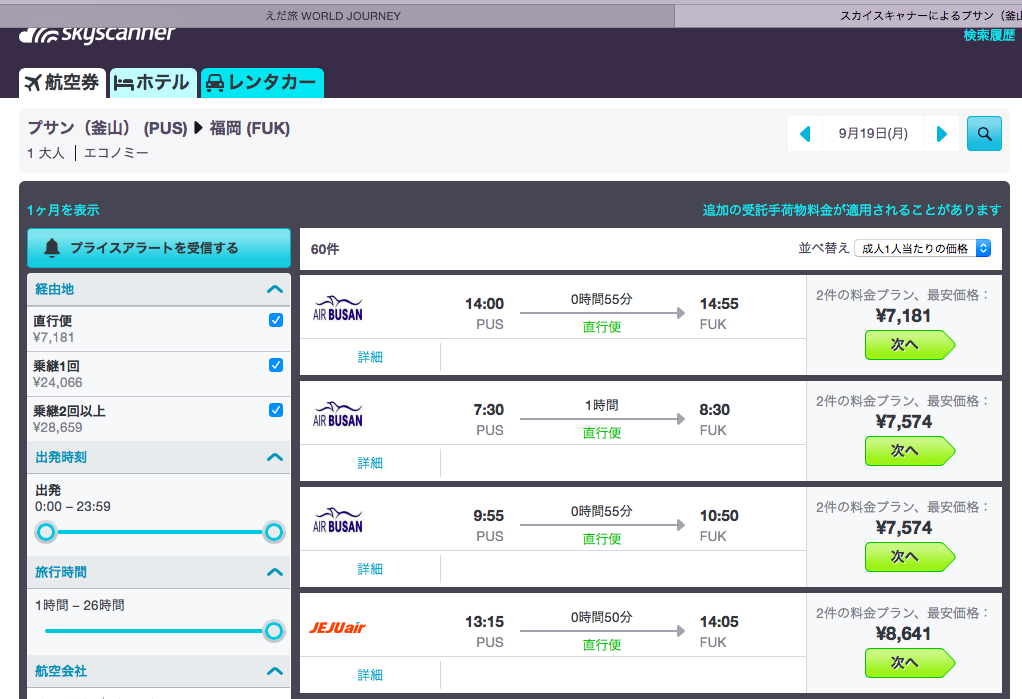Image resolution: width=1022 pixels, height=699 pixels.
Task: Click 次へ for the 7:30 flight
Action: click(909, 451)
